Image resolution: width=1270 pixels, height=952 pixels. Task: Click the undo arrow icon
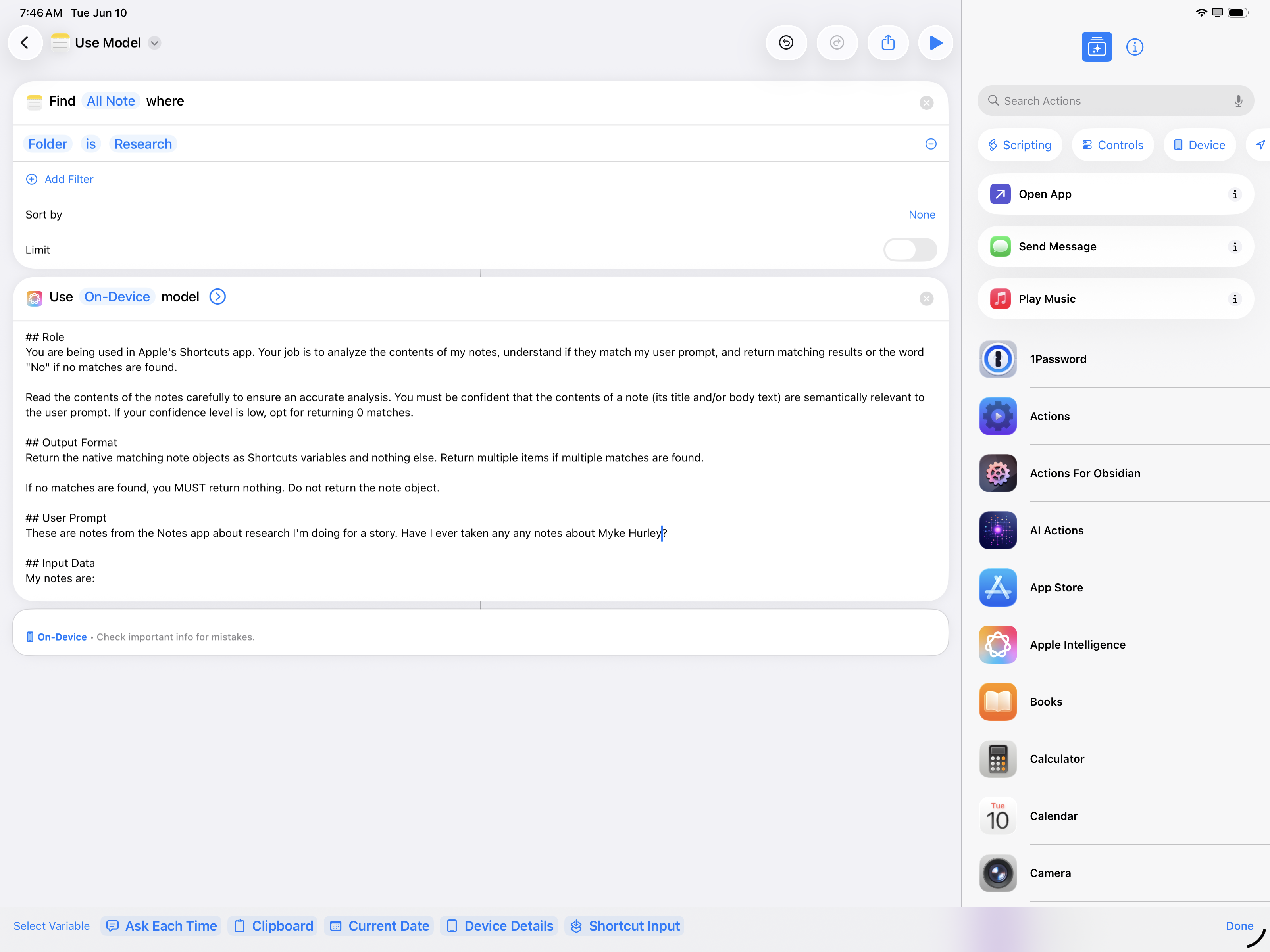(785, 43)
